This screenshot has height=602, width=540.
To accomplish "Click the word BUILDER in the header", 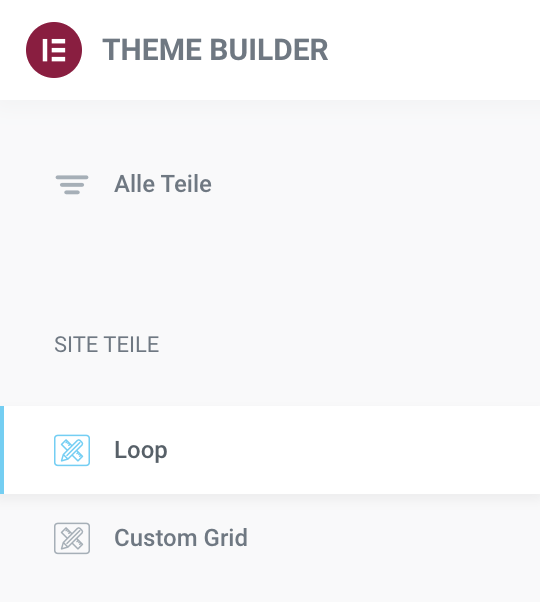I will click(269, 50).
